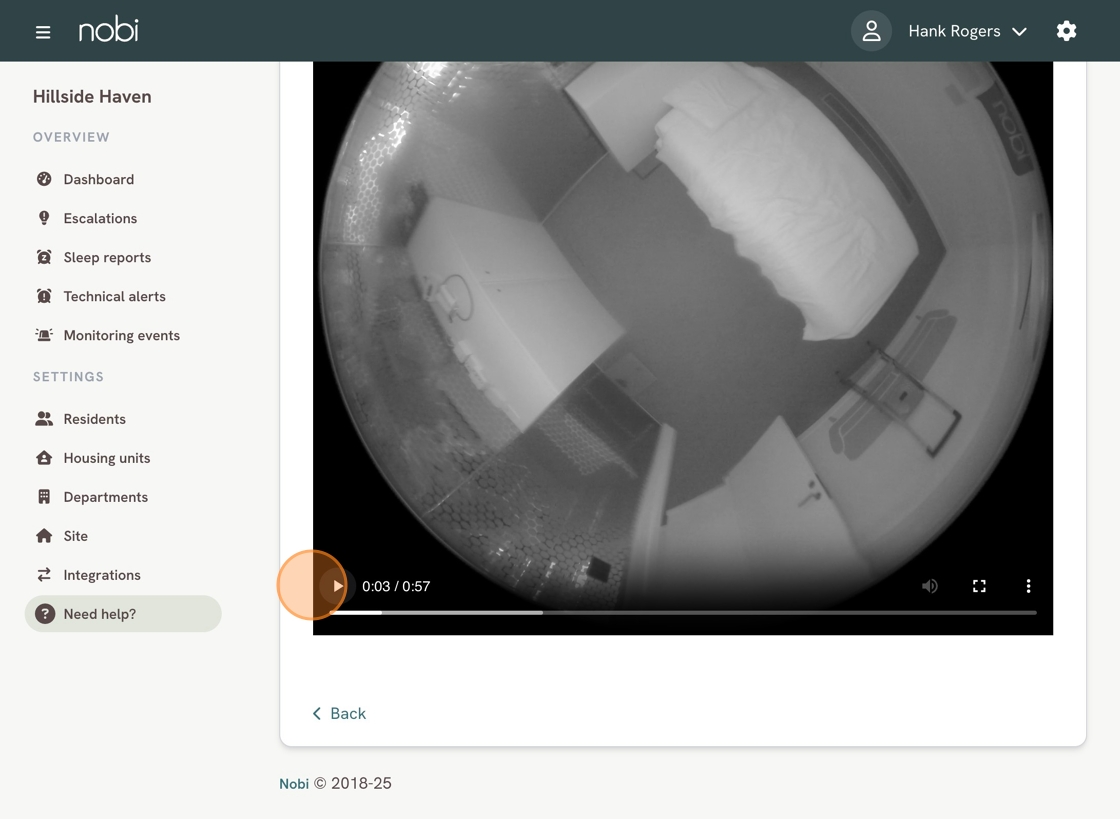
Task: Click the Nobi logo in header
Action: click(x=109, y=31)
